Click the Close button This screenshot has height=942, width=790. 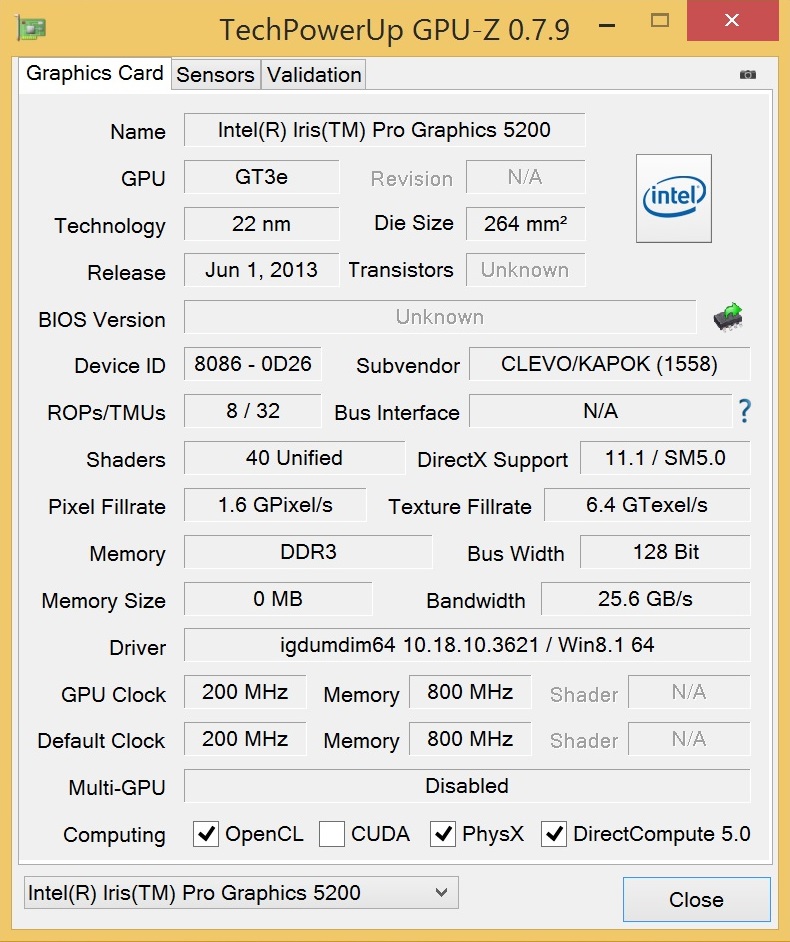[x=696, y=899]
